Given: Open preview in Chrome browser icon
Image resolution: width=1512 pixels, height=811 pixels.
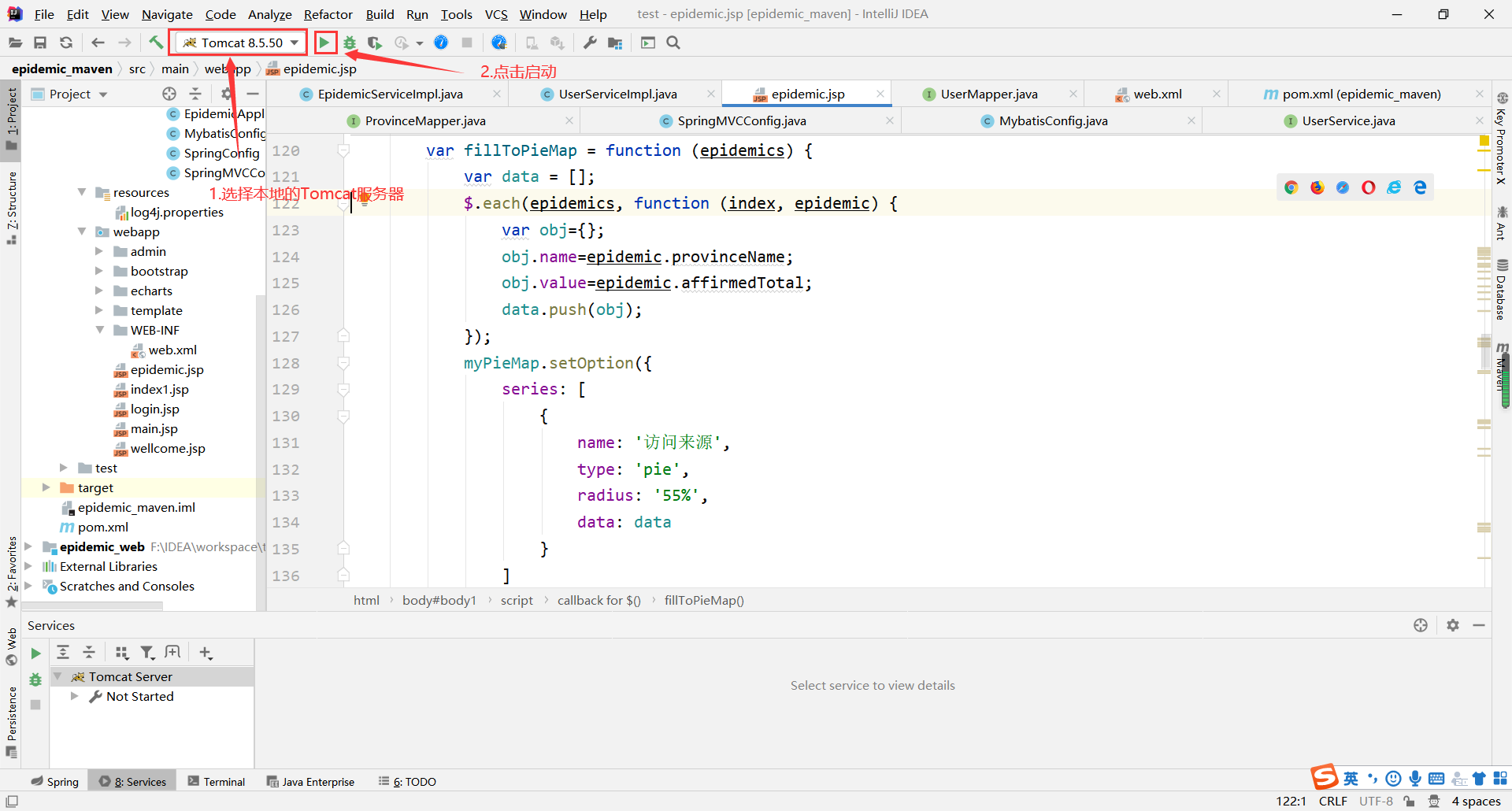Looking at the screenshot, I should pos(1291,187).
